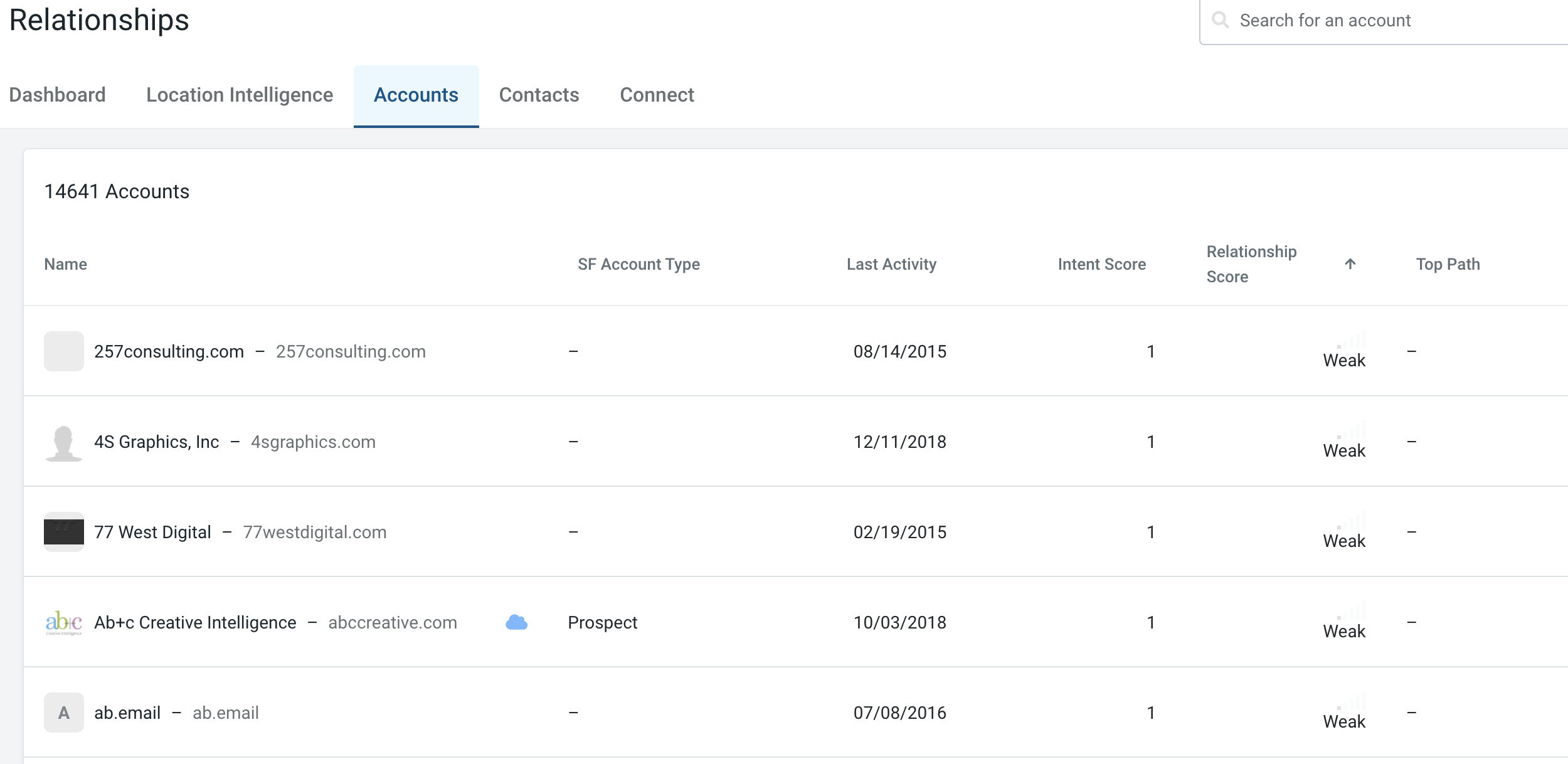Click the intent score 1 for 4S Graphics
The image size is (1568, 764).
1151,442
